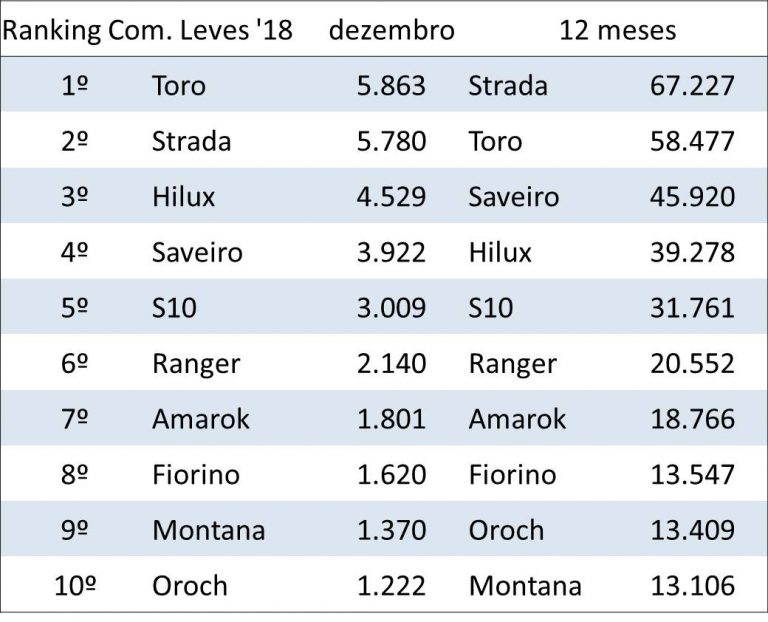This screenshot has width=768, height=622.
Task: Select the 10º rank cell
Action: pyautogui.click(x=74, y=585)
